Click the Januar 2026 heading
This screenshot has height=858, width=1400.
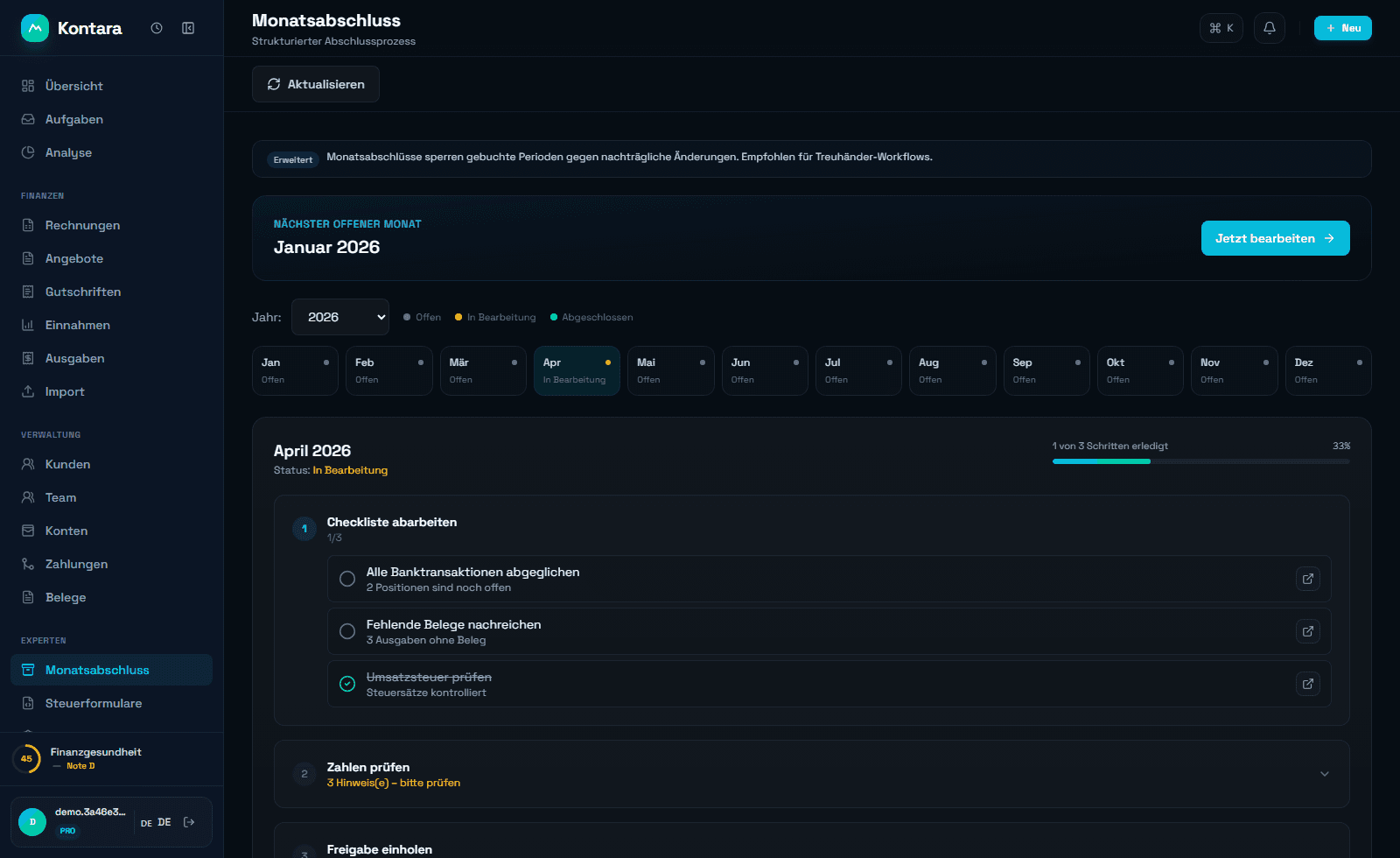tap(326, 247)
